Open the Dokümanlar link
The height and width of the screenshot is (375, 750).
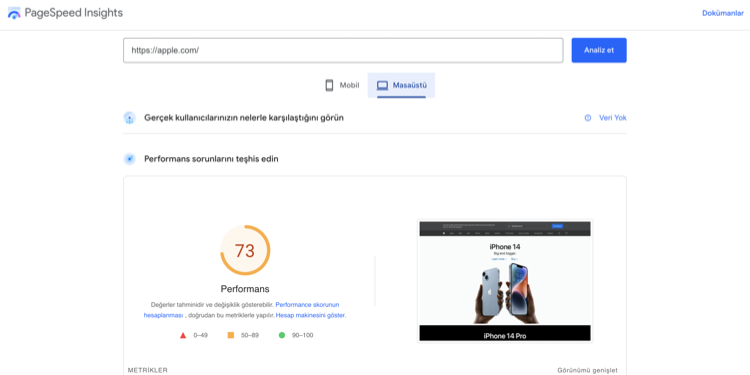(x=722, y=13)
